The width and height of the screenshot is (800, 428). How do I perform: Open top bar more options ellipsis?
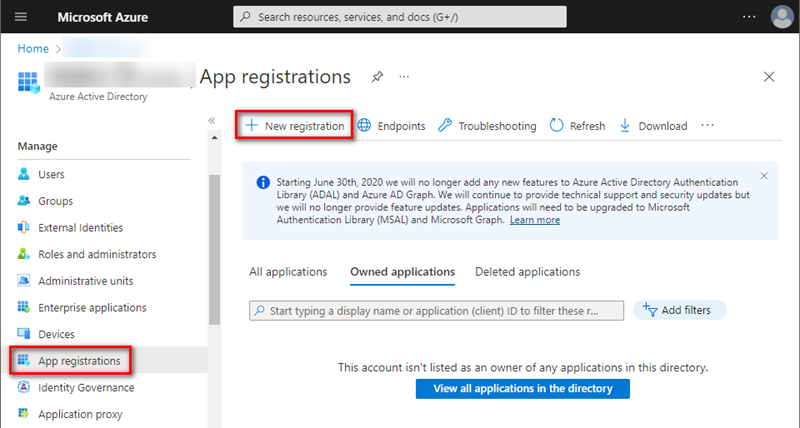749,17
